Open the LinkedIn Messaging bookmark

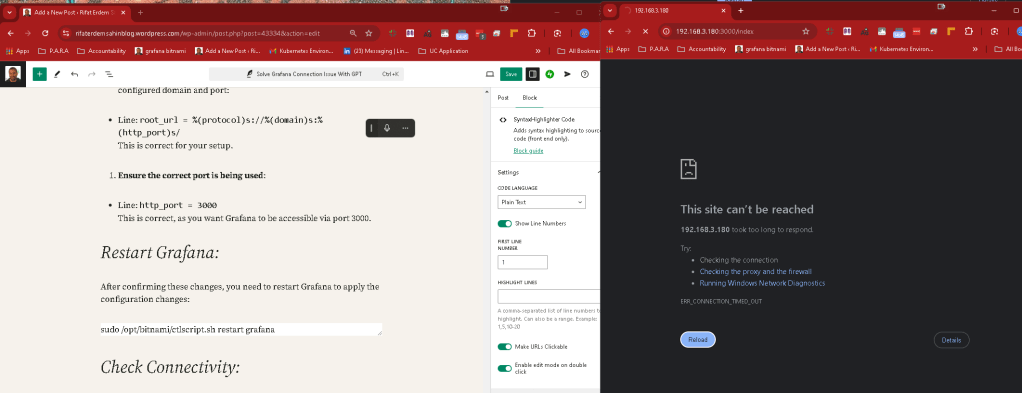tap(375, 50)
